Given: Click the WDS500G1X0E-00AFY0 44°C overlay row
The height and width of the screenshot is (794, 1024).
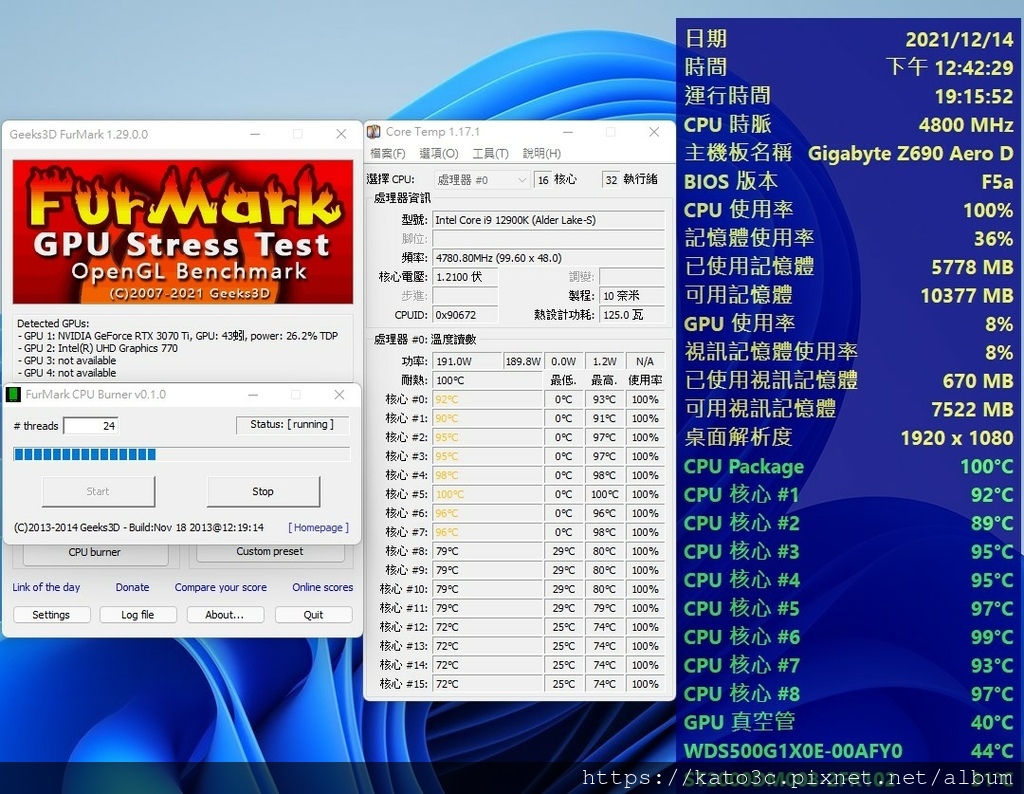Looking at the screenshot, I should 848,751.
